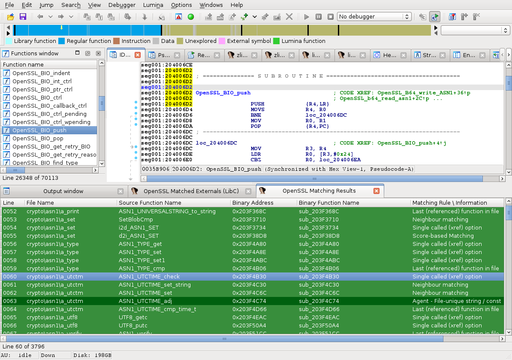Click the Function name column header
Viewport: 512px width, 360px height.
click(49, 64)
